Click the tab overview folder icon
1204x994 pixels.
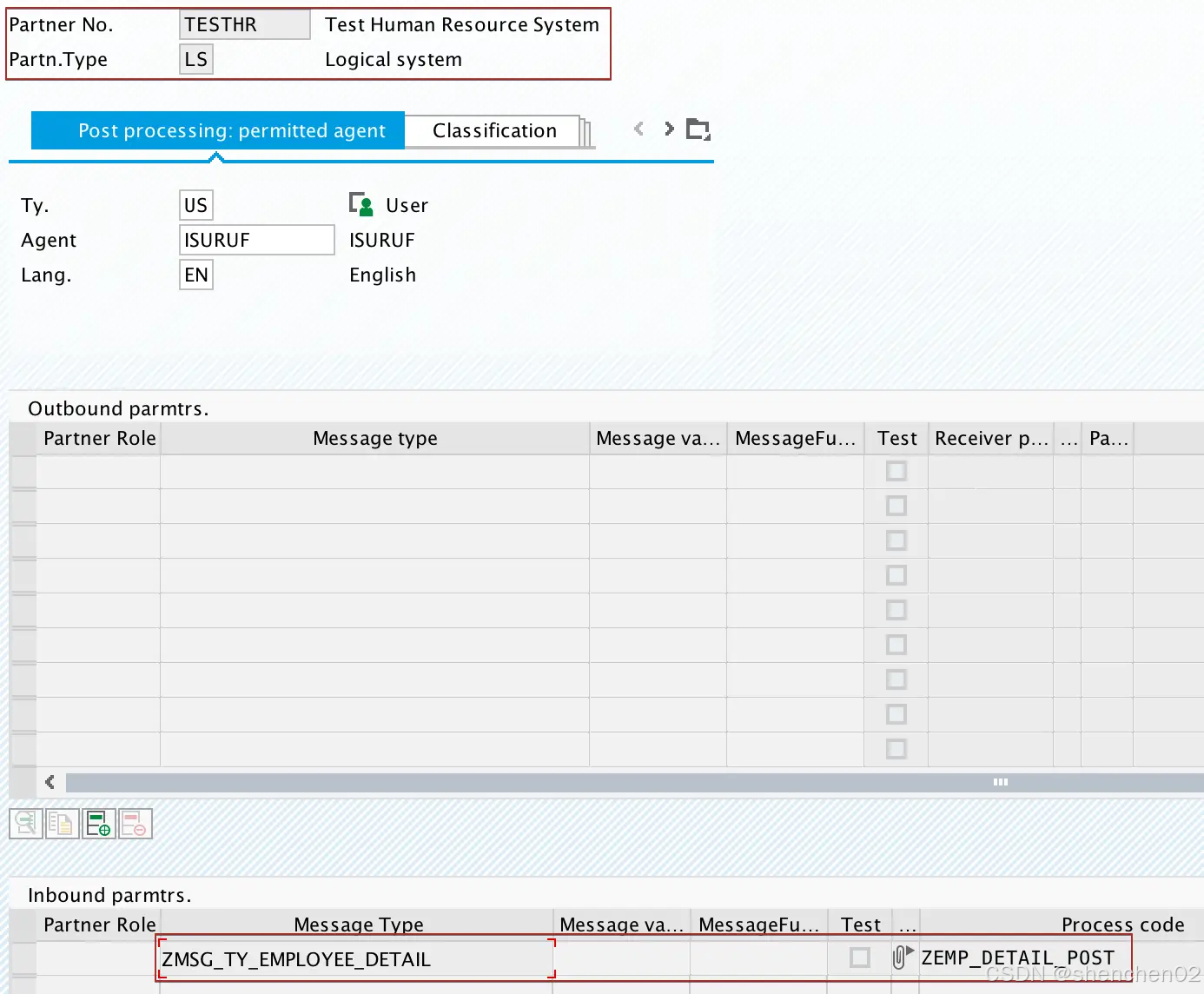click(x=699, y=129)
